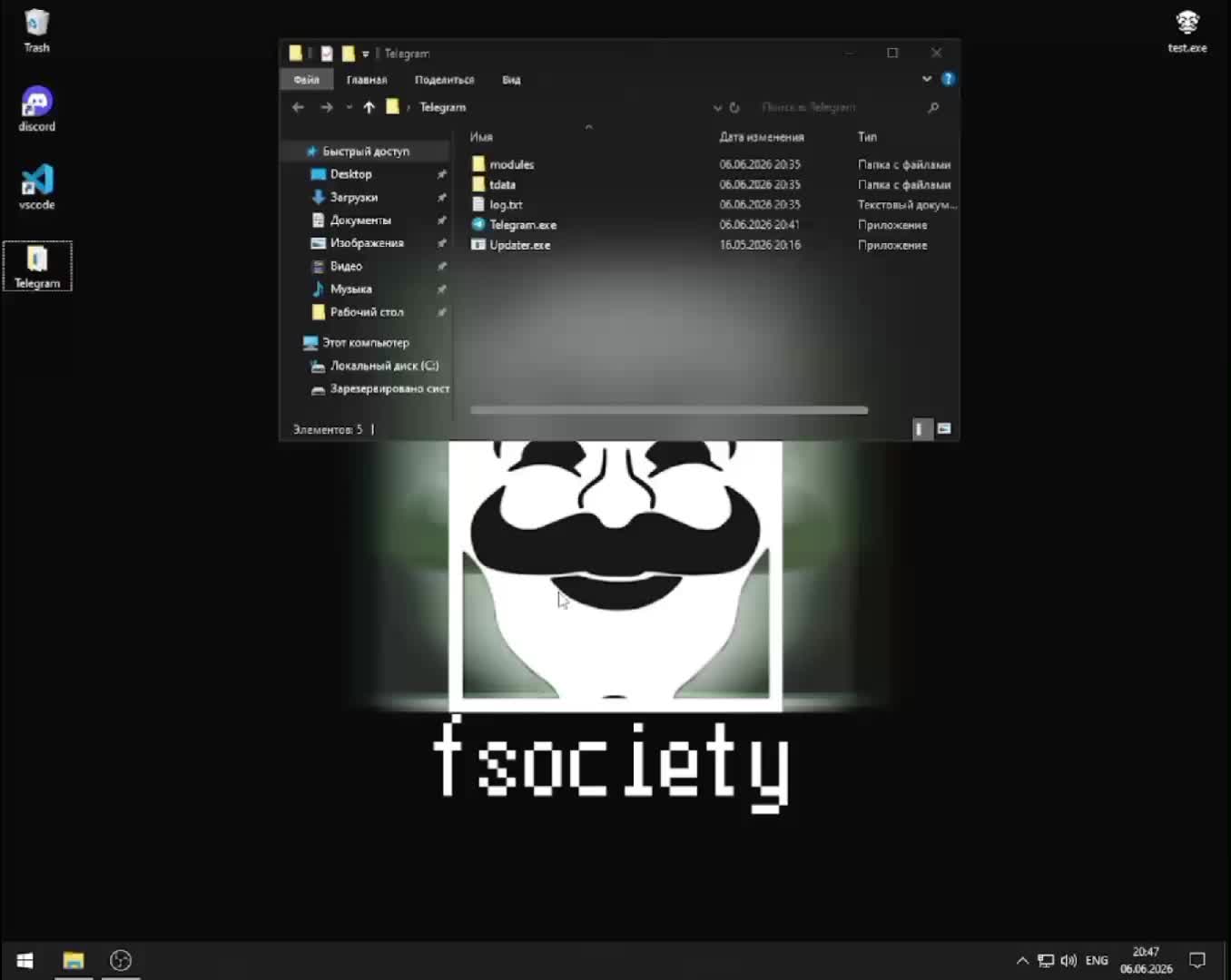Viewport: 1231px width, 980px height.
Task: Click the Telegram.exe application icon
Action: (478, 224)
